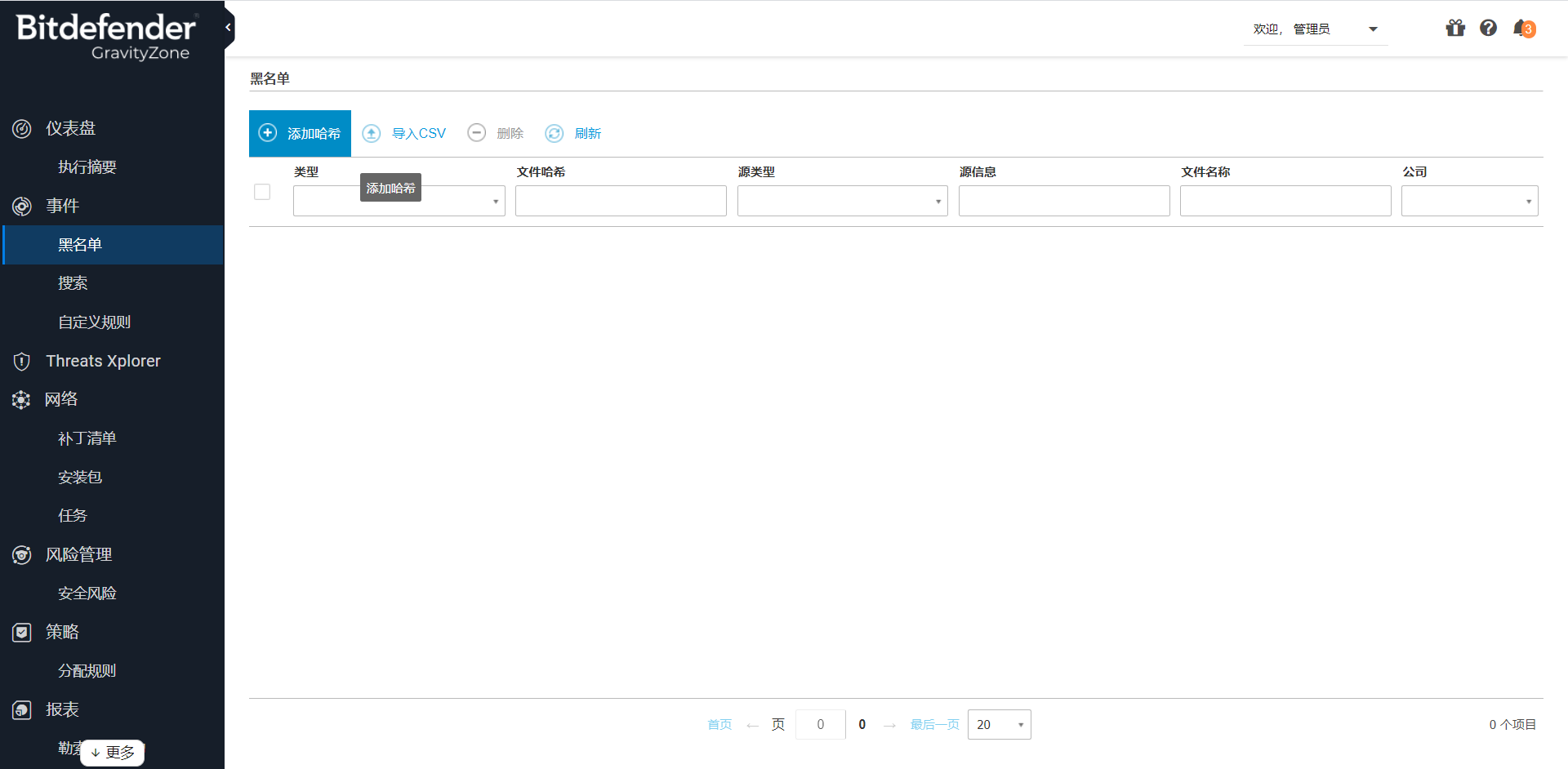1568x769 pixels.
Task: Open 安装包 in the sidebar
Action: pyautogui.click(x=80, y=478)
